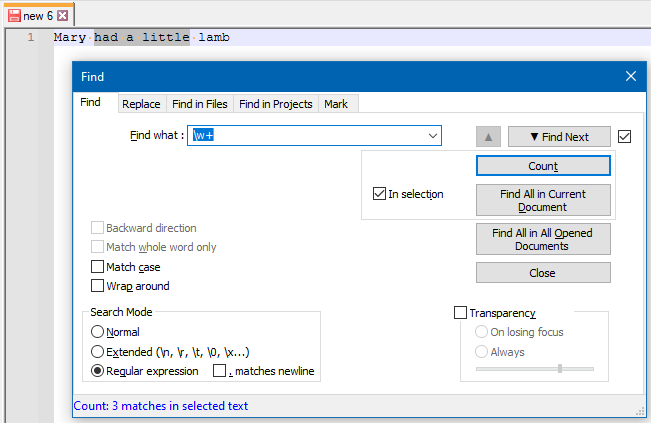The width and height of the screenshot is (651, 423).
Task: Enable the Match case option
Action: coord(98,267)
